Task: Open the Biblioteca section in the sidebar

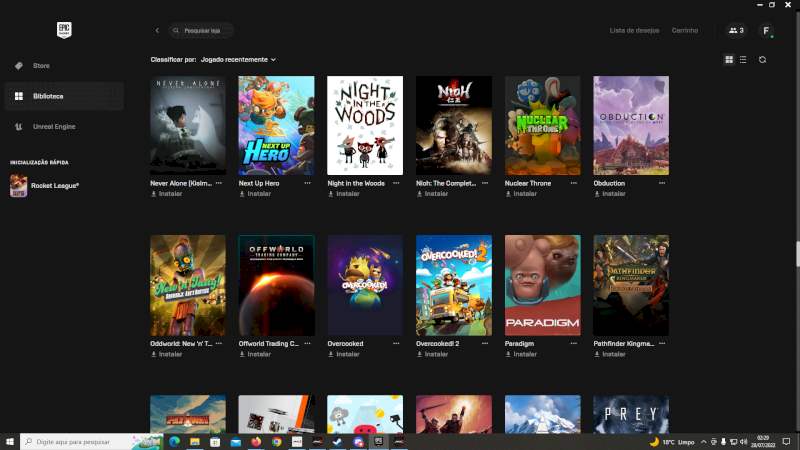Action: click(64, 96)
